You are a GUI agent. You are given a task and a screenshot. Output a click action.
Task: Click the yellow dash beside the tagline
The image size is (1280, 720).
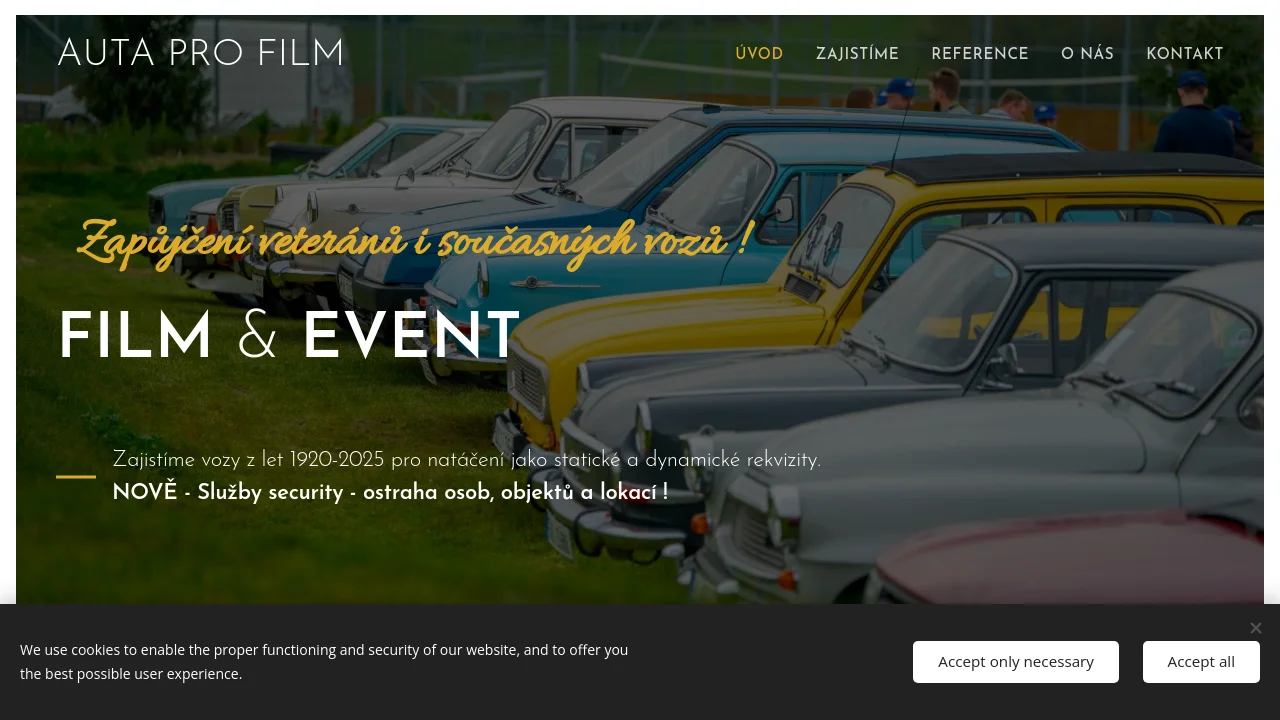coord(76,477)
